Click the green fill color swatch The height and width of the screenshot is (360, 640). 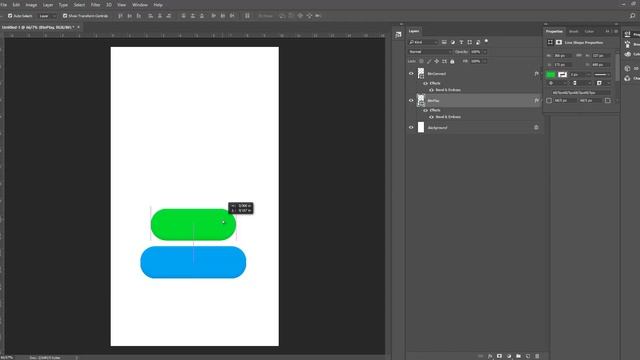coord(551,74)
